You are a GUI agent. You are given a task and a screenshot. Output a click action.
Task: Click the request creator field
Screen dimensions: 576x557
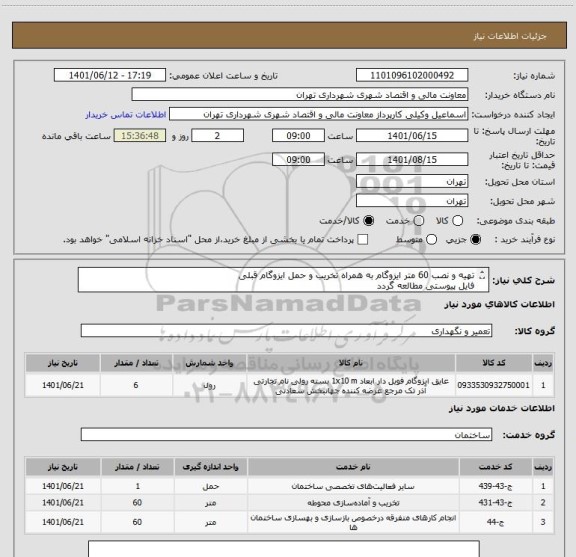pos(318,114)
